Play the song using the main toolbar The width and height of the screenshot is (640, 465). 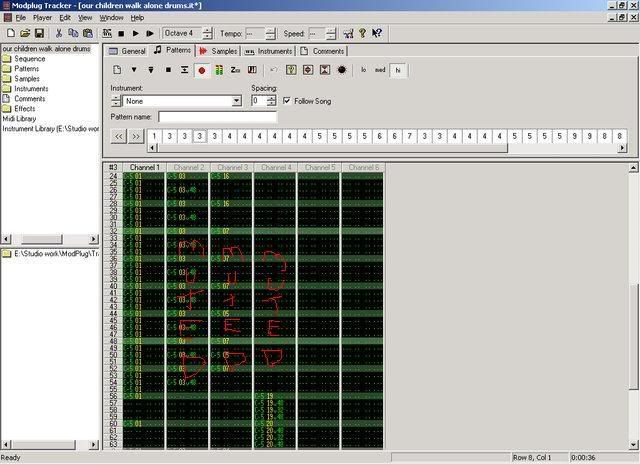pos(136,33)
